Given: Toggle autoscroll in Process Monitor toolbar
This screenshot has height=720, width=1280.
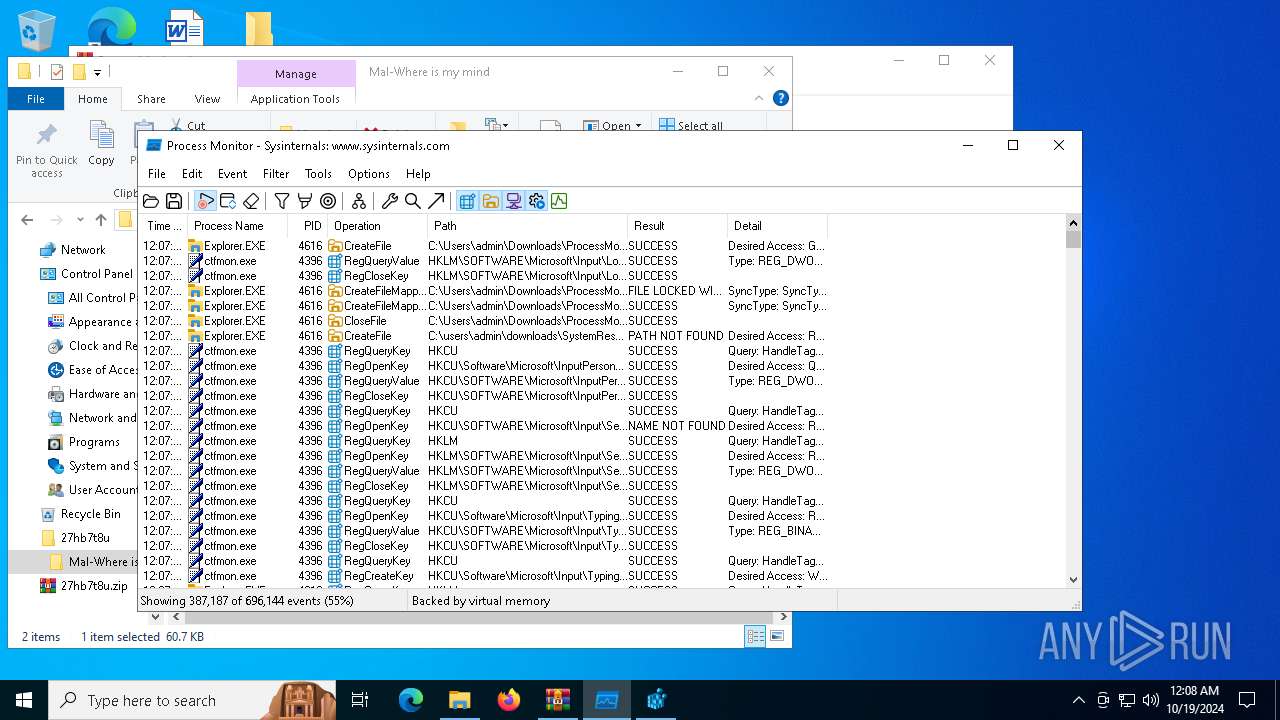Looking at the screenshot, I should 228,201.
